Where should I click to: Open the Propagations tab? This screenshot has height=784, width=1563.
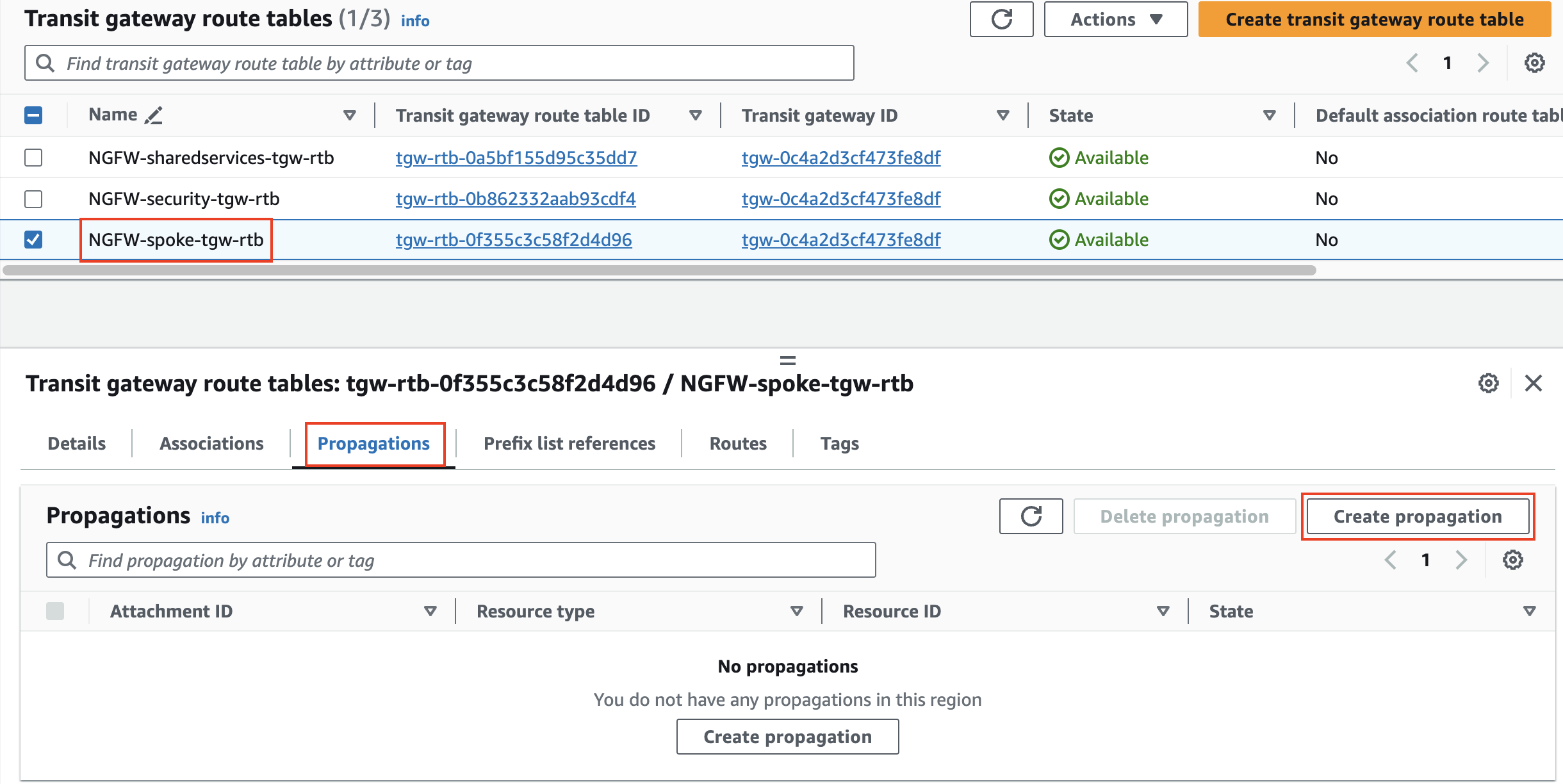[x=374, y=443]
